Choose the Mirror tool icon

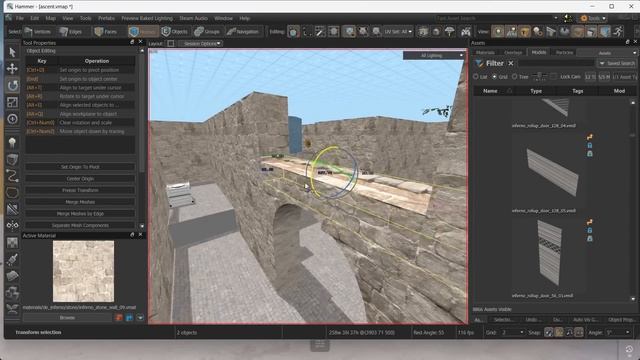(x=12, y=226)
